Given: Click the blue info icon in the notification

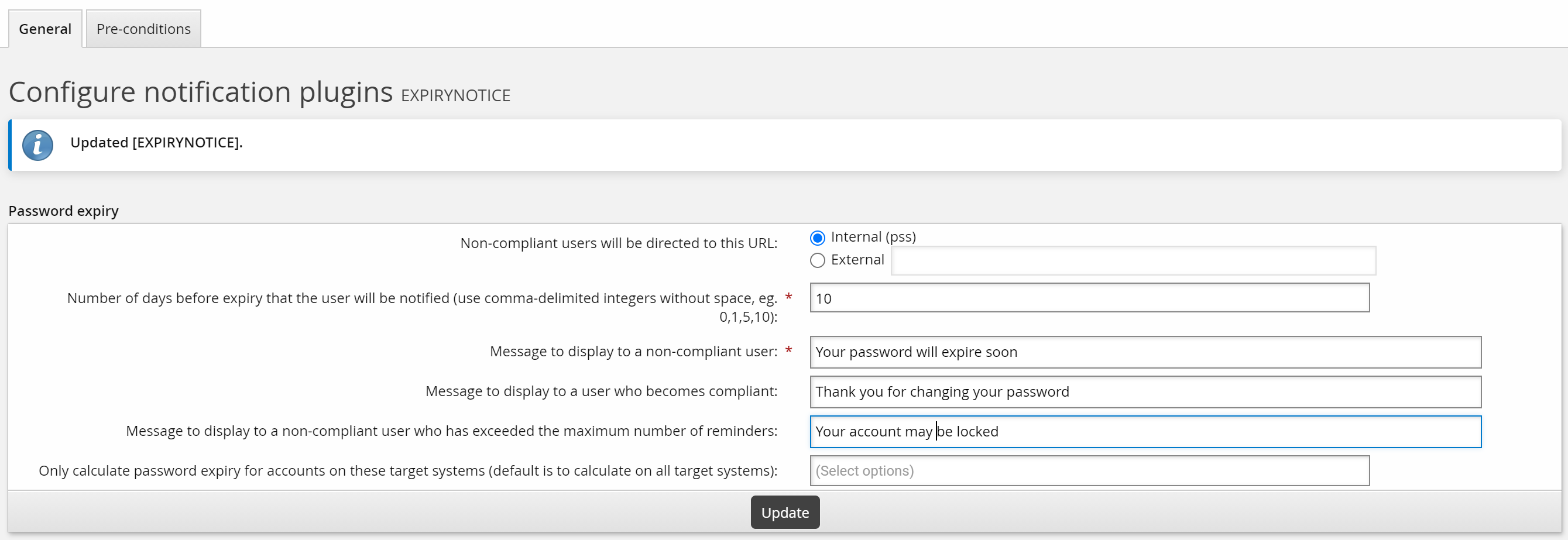Looking at the screenshot, I should (37, 145).
